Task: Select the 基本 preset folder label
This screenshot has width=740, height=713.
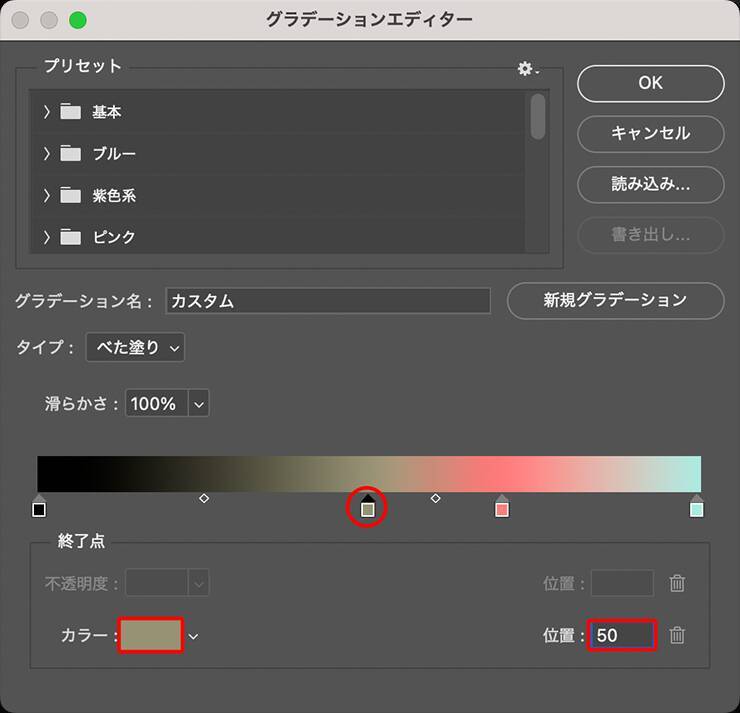Action: pos(107,112)
